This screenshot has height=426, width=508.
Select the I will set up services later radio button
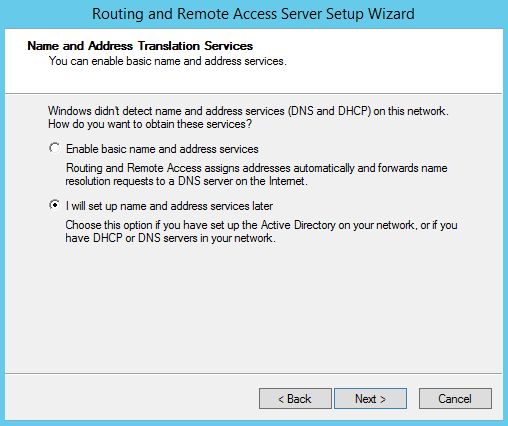[55, 205]
